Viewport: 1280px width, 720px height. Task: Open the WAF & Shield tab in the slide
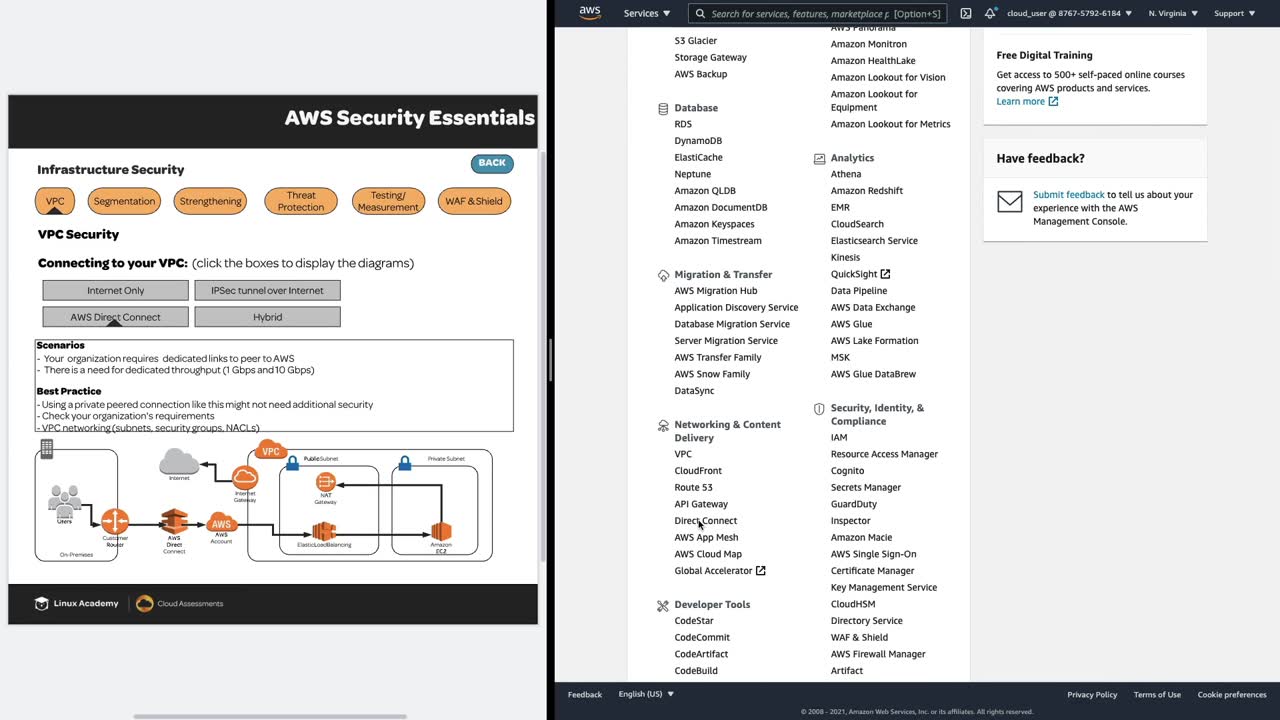(x=474, y=201)
